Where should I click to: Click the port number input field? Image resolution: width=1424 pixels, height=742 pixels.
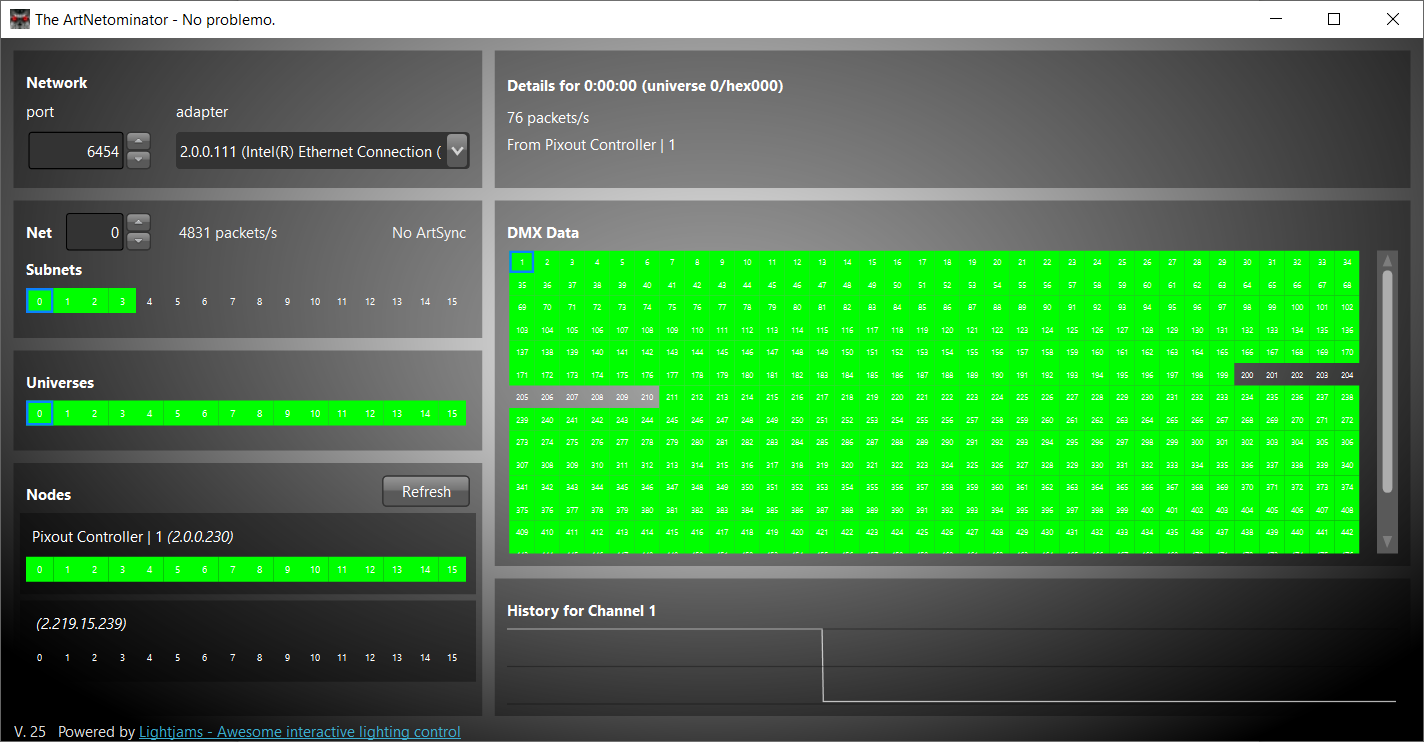75,152
